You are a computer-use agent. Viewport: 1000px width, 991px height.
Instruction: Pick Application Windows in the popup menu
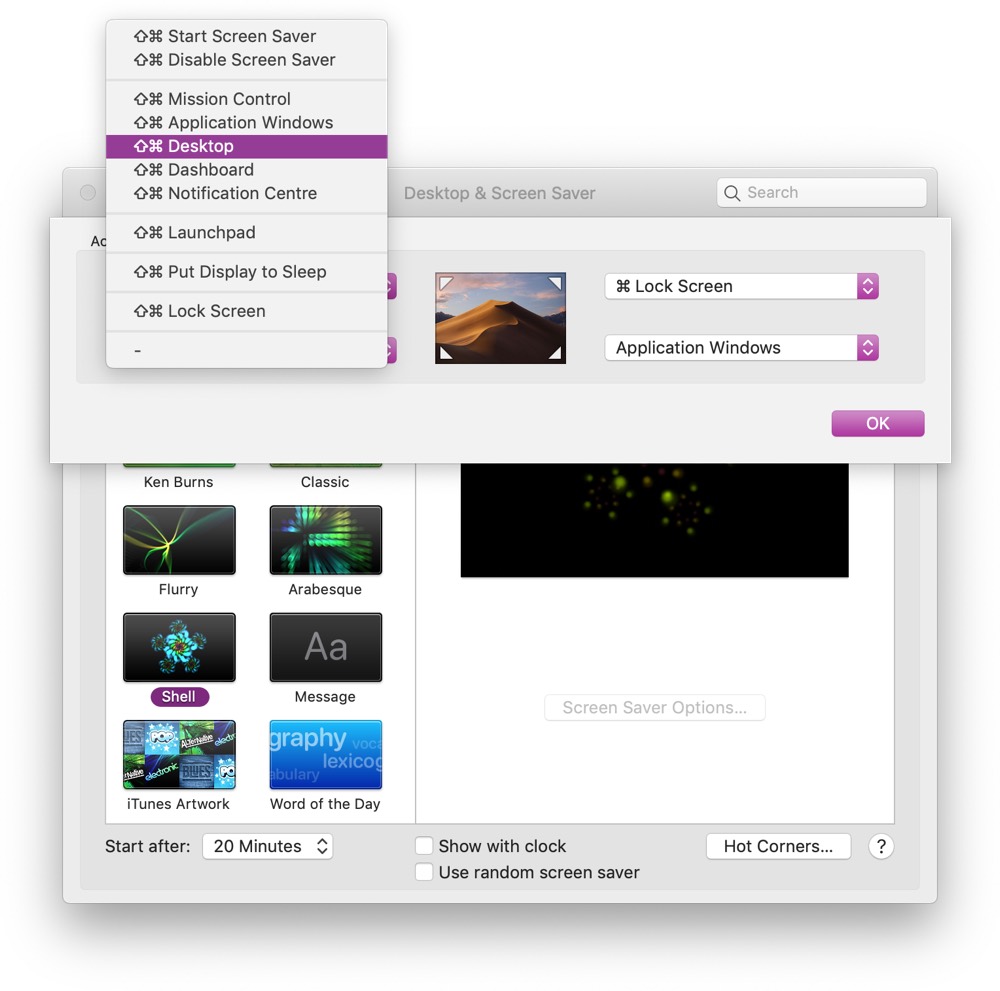(246, 122)
